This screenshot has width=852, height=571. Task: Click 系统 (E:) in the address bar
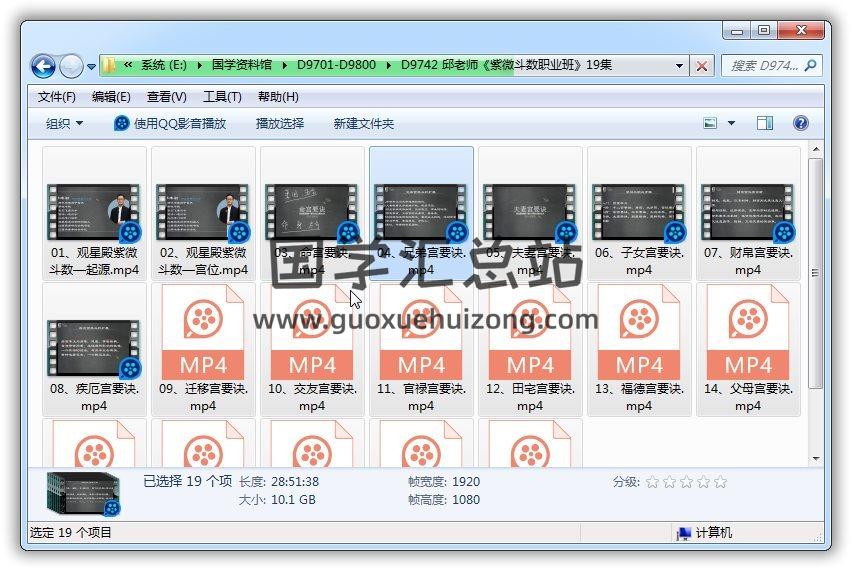pos(164,65)
